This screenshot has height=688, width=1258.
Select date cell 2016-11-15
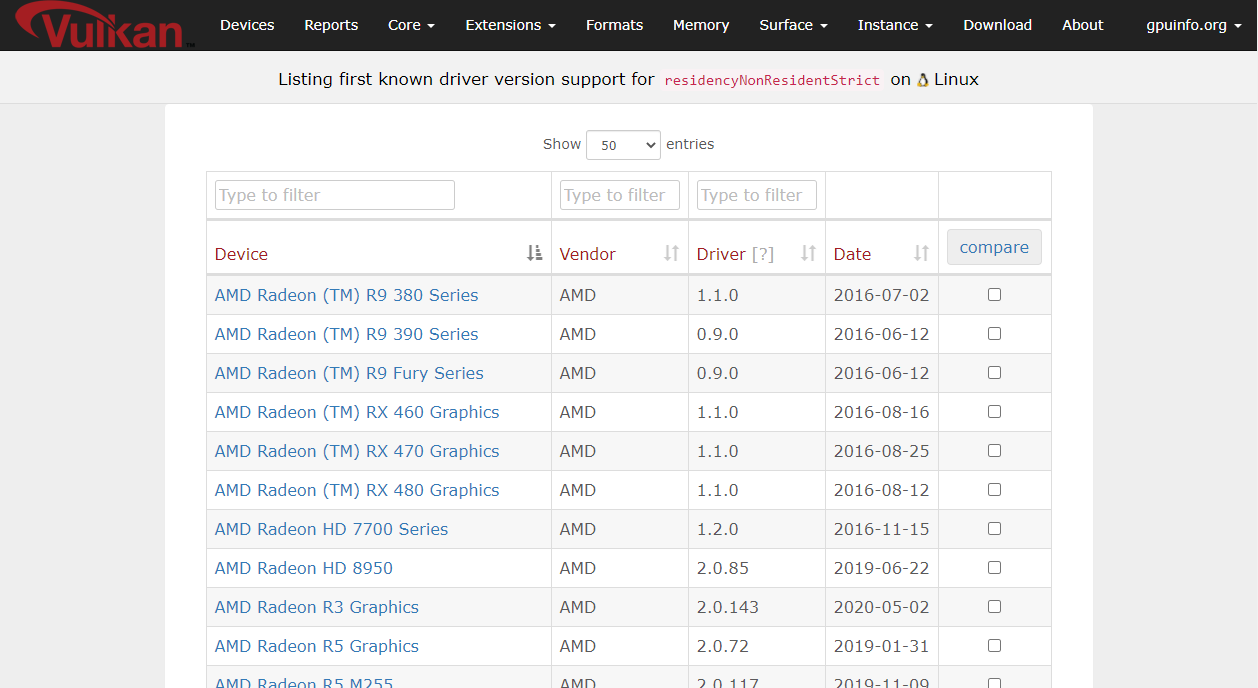coord(882,529)
